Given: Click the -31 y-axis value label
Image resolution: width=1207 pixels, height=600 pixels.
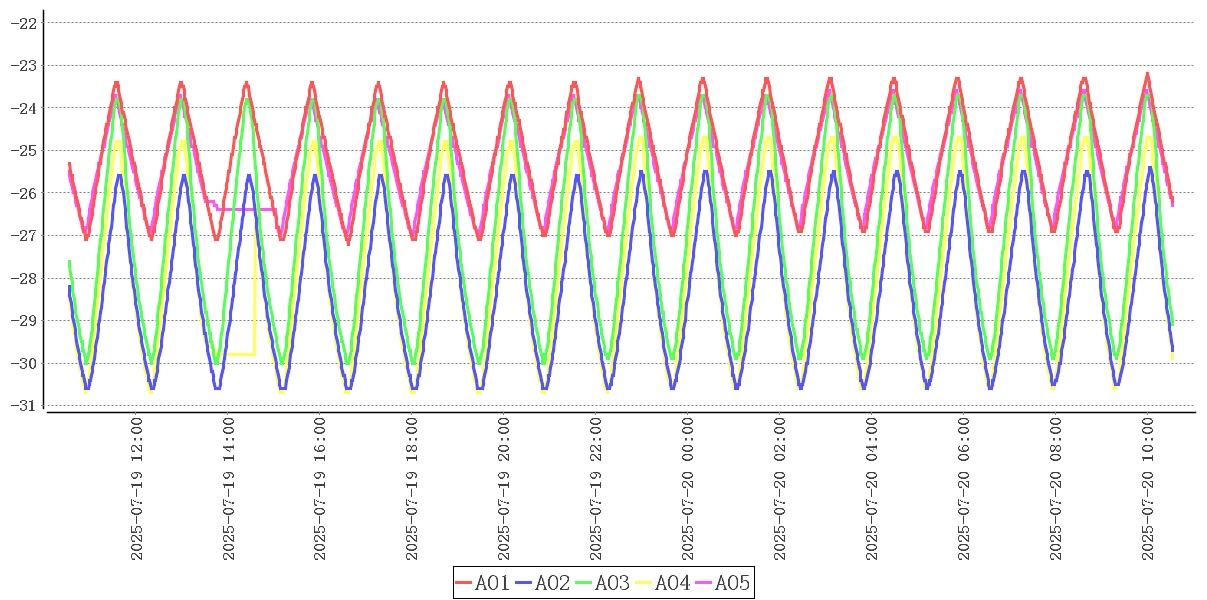Looking at the screenshot, I should point(22,406).
